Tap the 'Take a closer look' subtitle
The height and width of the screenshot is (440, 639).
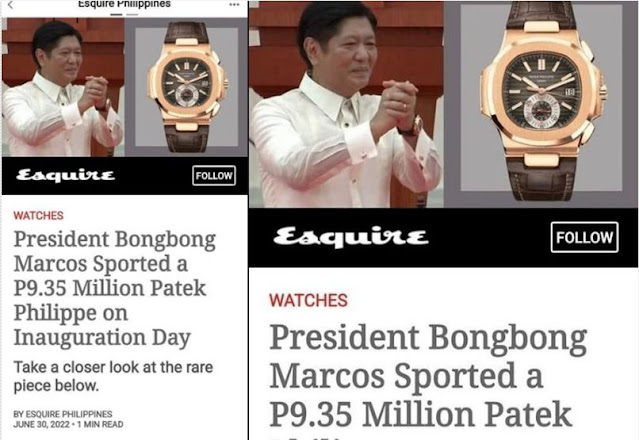pyautogui.click(x=113, y=376)
